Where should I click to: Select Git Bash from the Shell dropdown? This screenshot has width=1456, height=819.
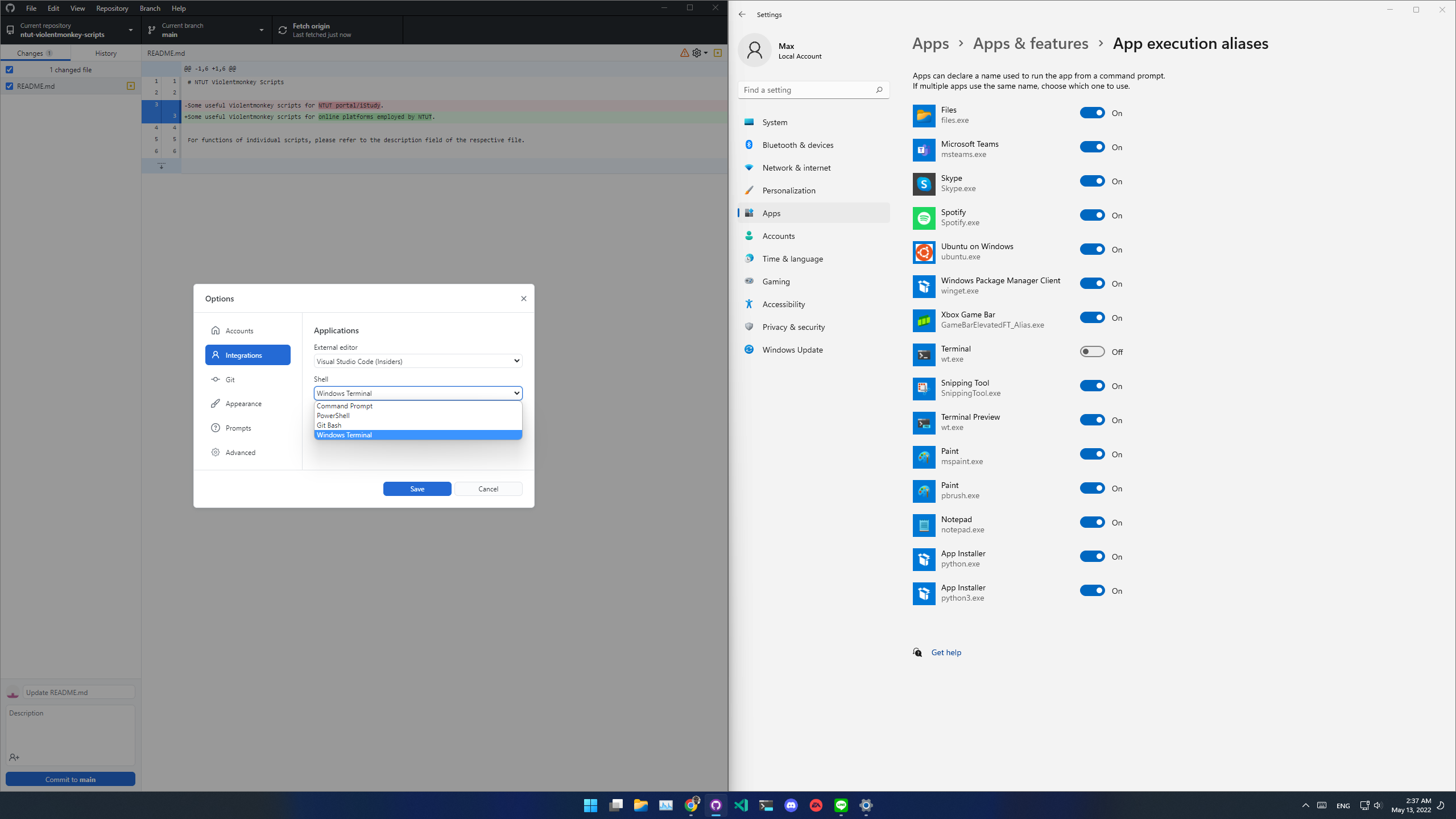[329, 425]
